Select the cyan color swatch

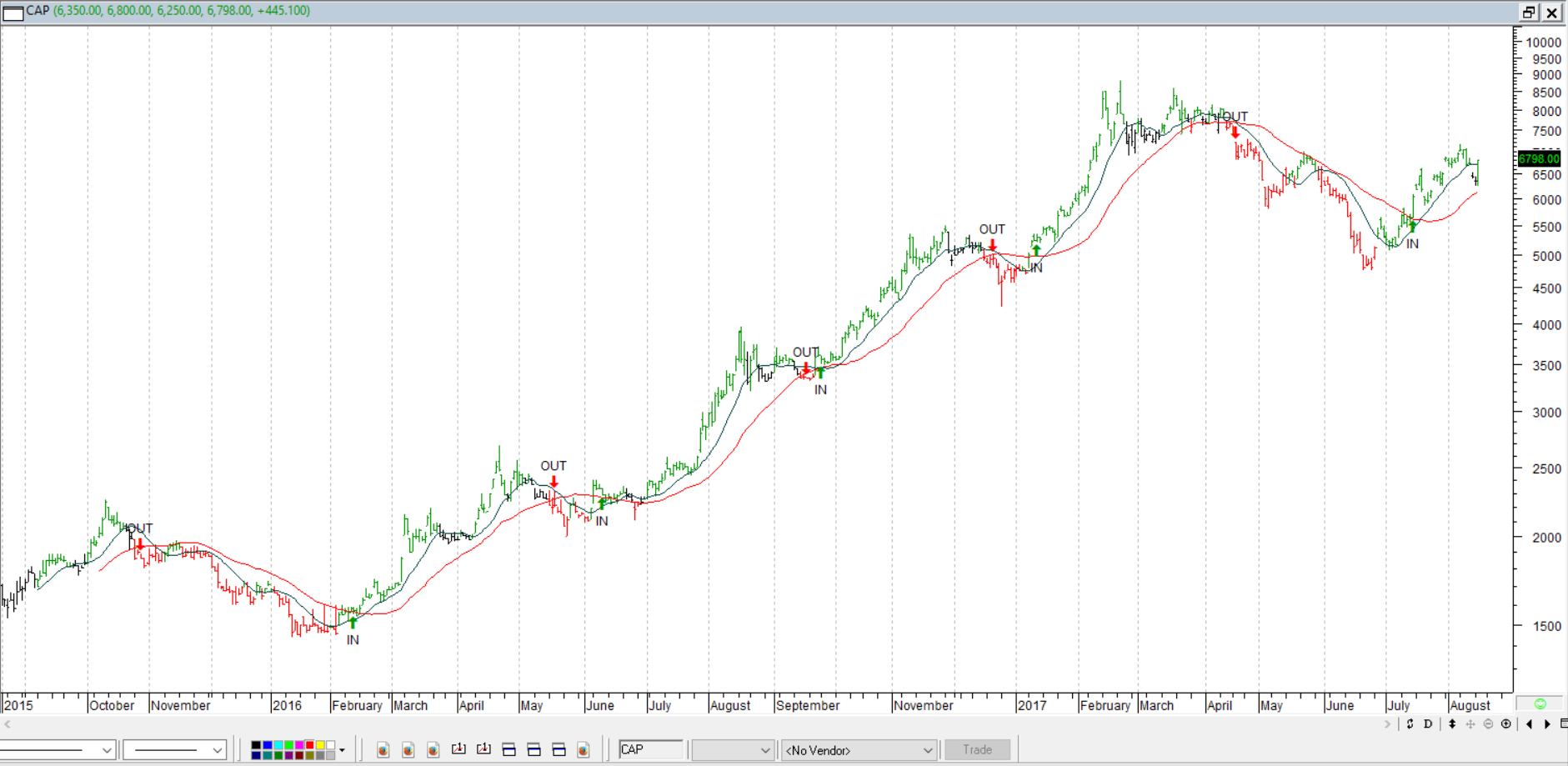[x=278, y=745]
